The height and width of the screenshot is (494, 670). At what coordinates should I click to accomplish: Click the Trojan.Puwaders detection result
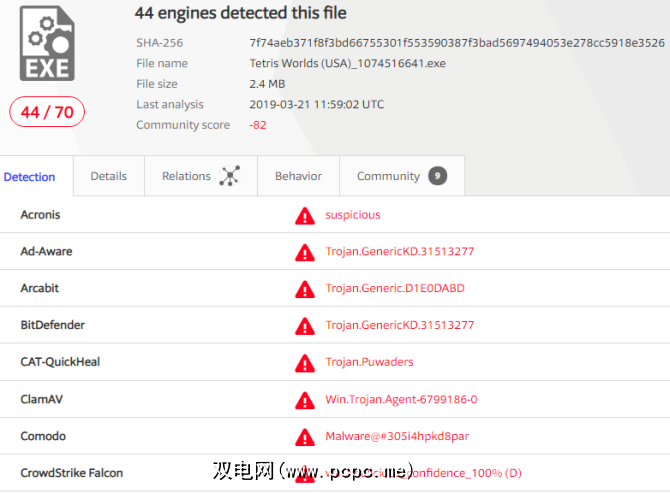click(369, 362)
